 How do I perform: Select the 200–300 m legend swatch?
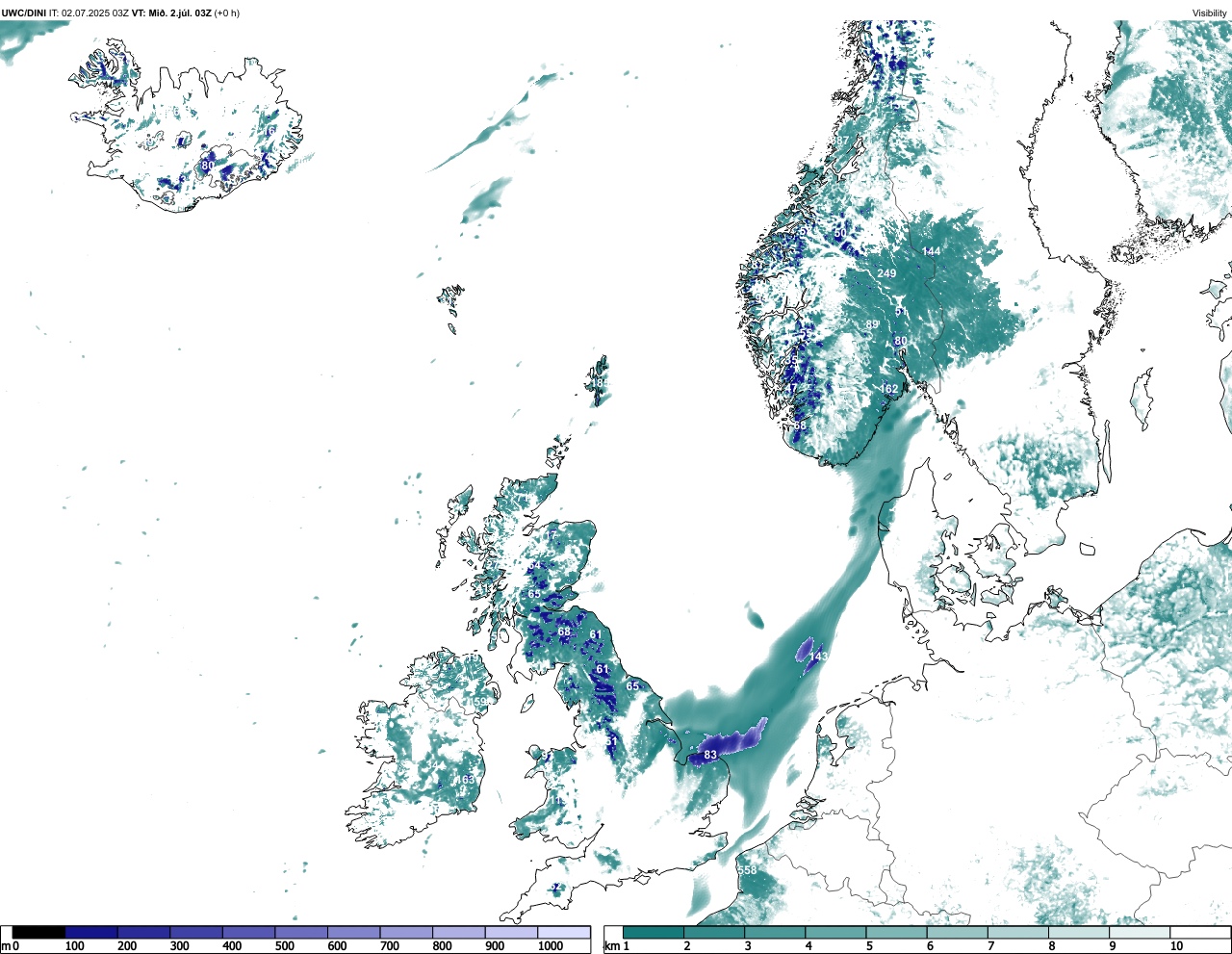click(144, 932)
